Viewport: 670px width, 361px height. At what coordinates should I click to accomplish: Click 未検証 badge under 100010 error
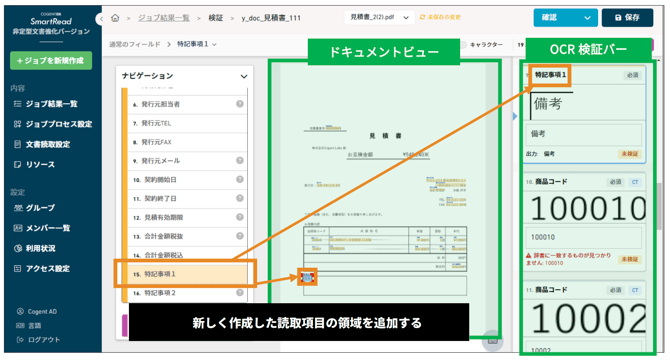click(629, 259)
